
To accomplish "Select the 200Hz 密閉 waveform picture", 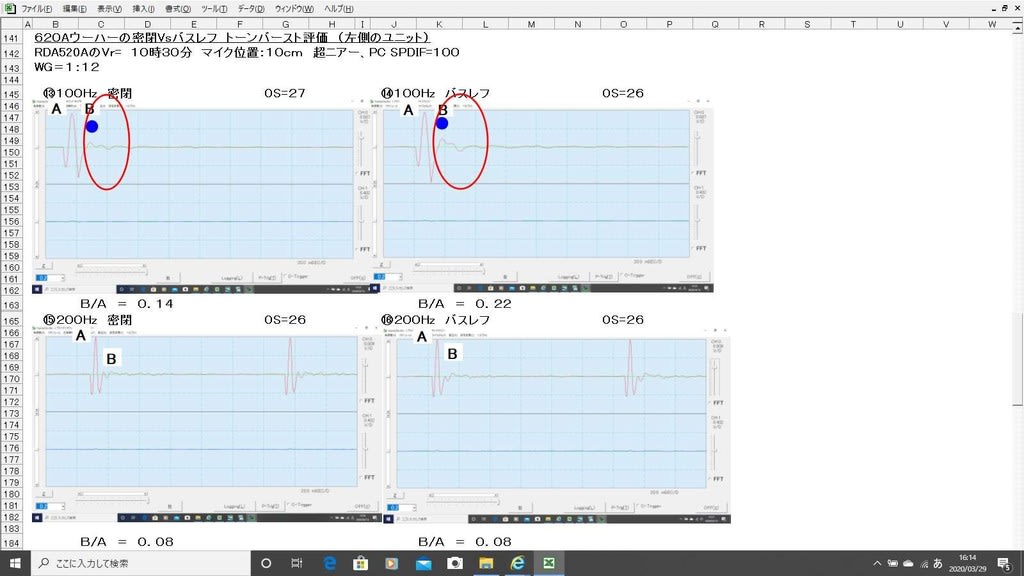I will [206, 424].
